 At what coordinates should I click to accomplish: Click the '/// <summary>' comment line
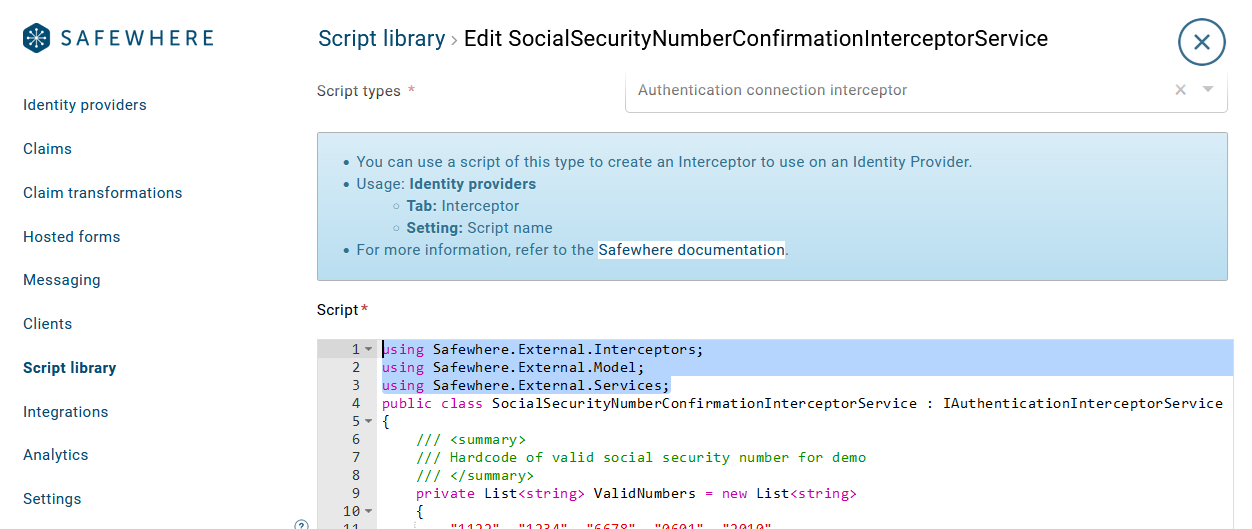pyautogui.click(x=471, y=440)
